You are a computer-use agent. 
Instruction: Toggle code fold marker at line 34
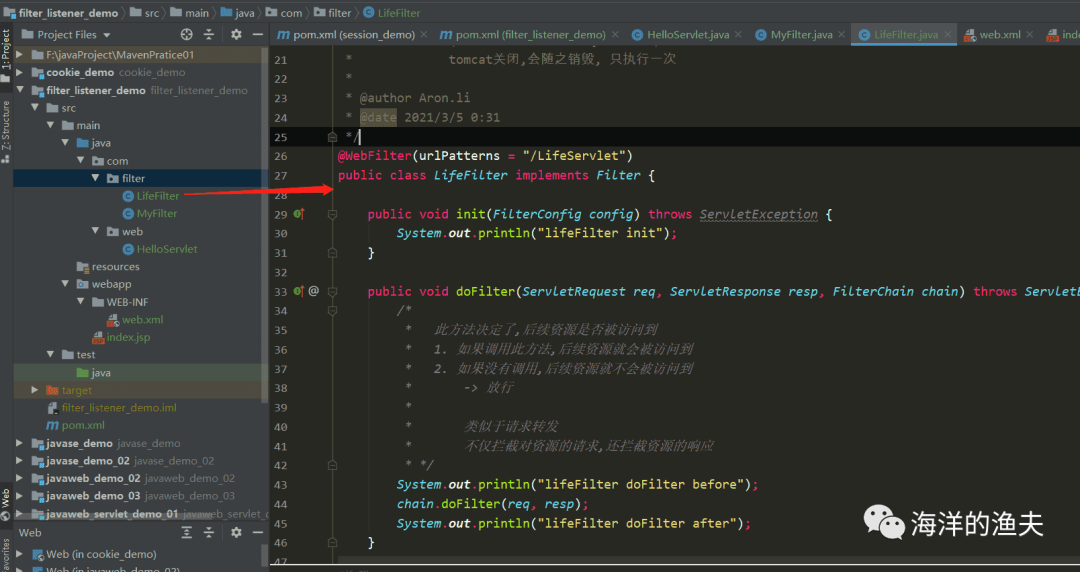point(332,311)
